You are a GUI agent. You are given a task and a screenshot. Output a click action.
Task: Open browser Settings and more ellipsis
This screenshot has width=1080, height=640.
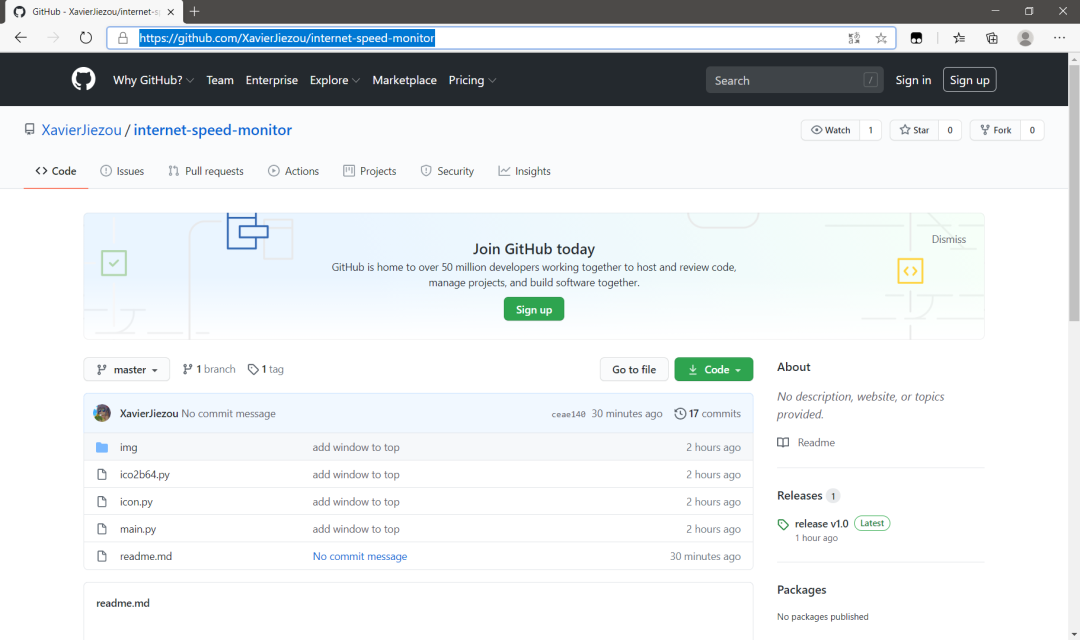click(x=1059, y=38)
